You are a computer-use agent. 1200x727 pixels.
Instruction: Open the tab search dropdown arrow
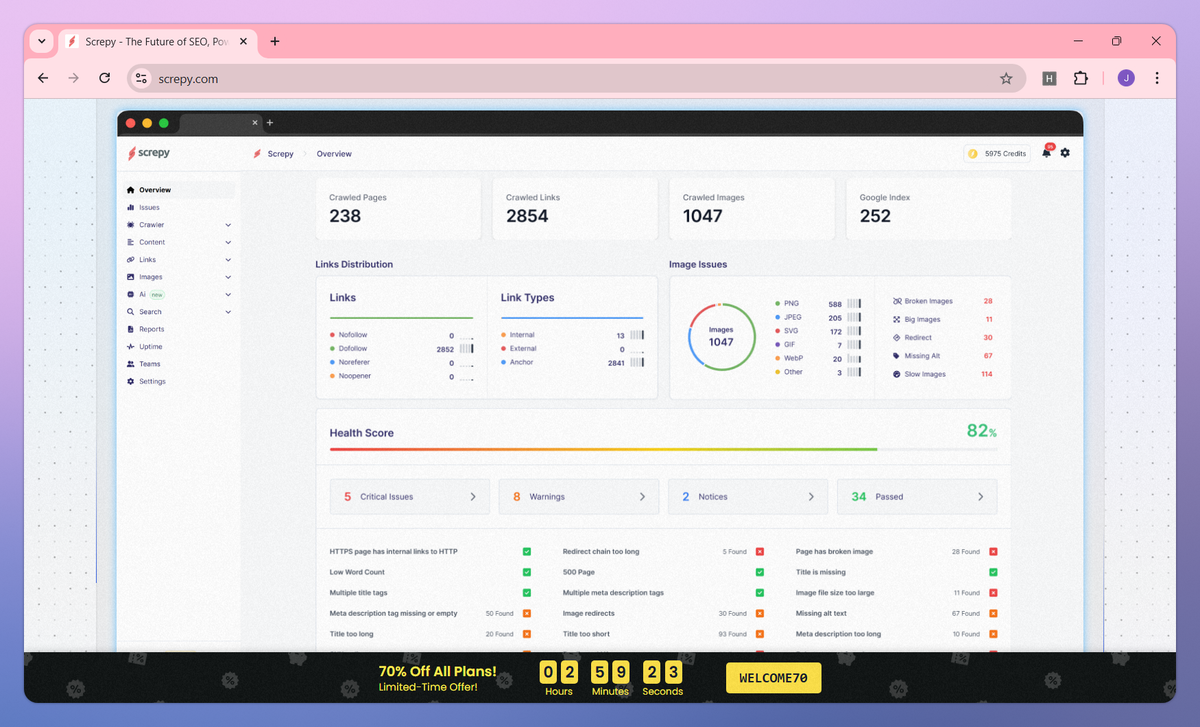(40, 41)
